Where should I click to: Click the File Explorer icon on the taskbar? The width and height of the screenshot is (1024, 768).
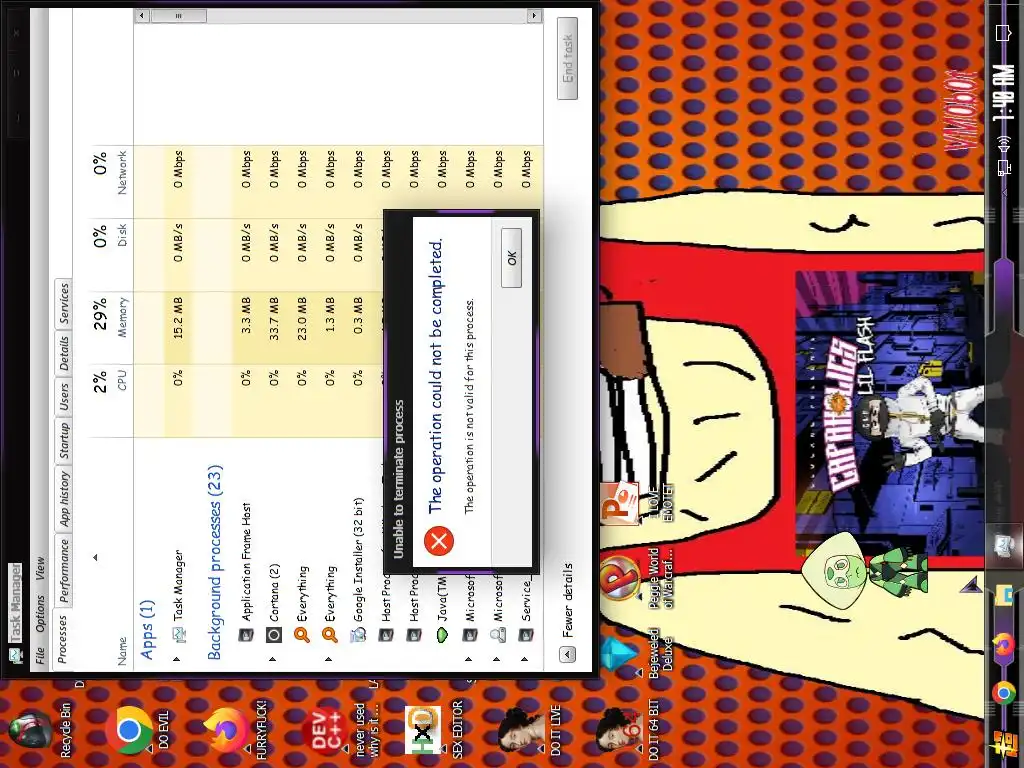coord(1004,594)
